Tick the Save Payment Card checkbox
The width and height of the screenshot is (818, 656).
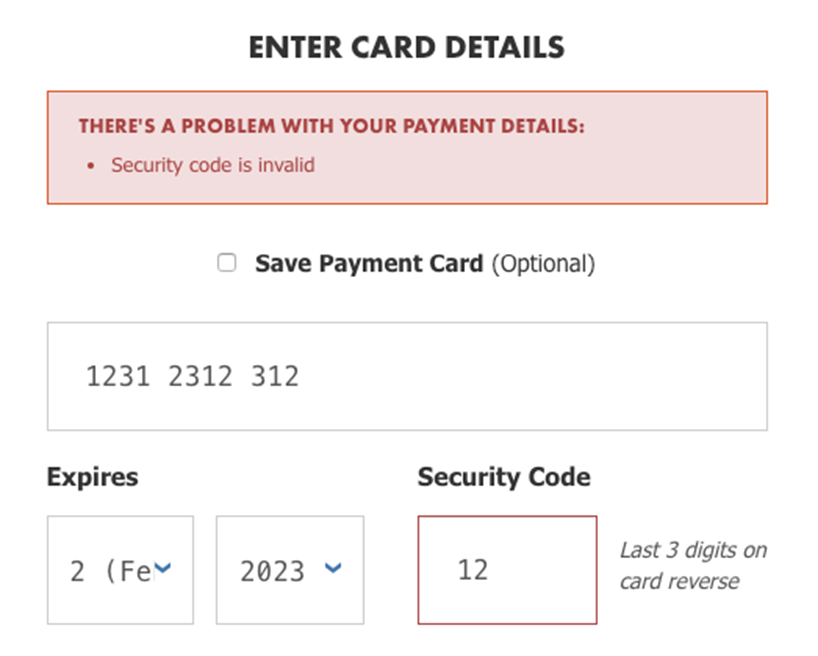click(x=227, y=263)
